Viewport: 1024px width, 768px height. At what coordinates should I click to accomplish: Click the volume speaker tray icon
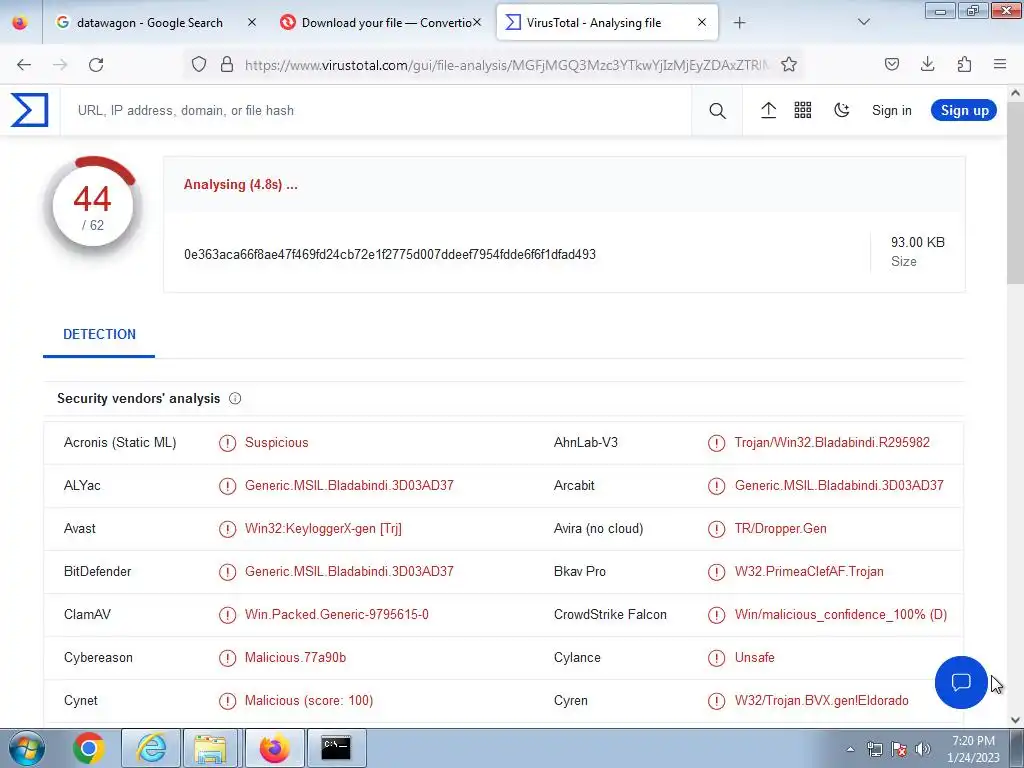(923, 749)
